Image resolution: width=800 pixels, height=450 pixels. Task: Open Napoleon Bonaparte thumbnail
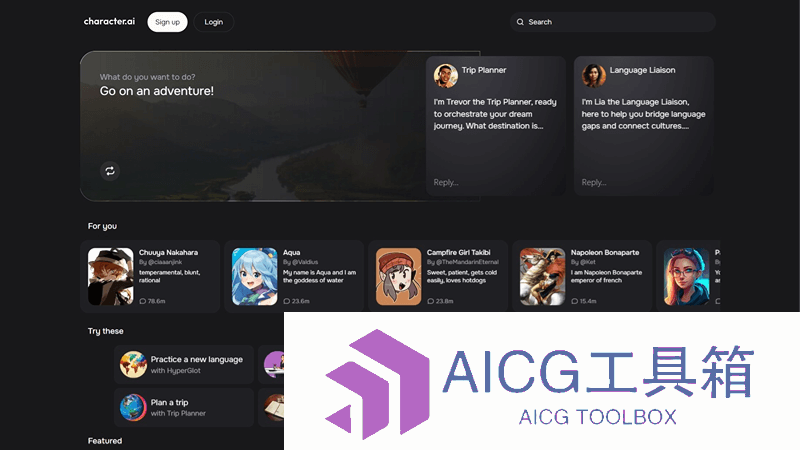[x=542, y=277]
